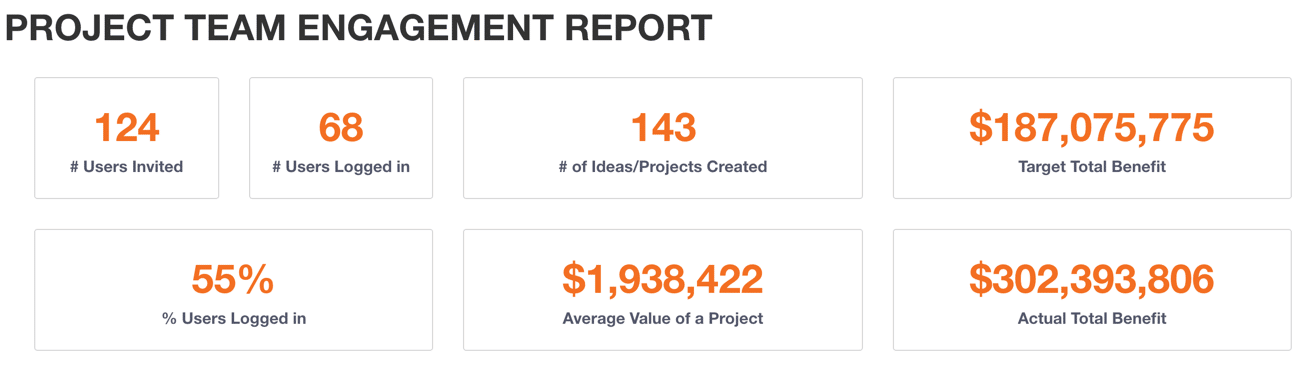
Task: Click the 124 Users Invited number
Action: click(127, 128)
